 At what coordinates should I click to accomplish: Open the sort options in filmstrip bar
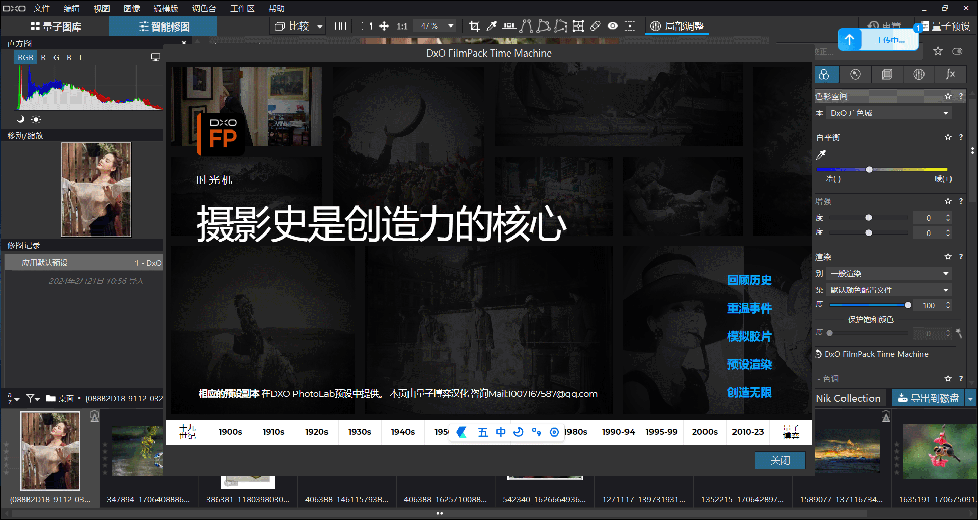coord(12,398)
